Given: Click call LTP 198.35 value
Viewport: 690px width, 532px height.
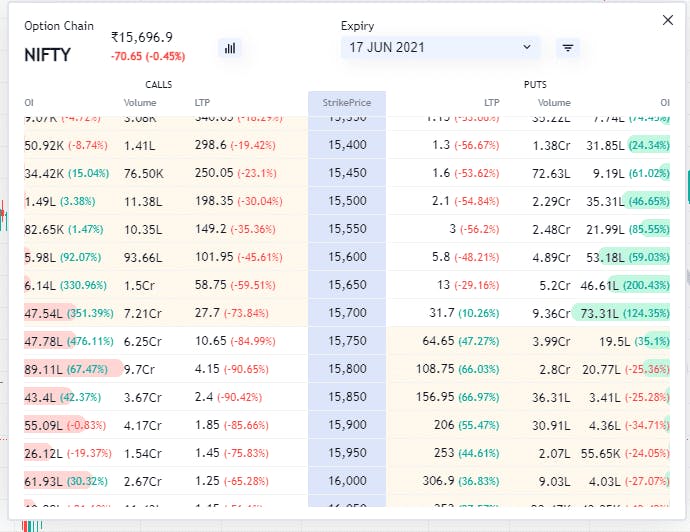Looking at the screenshot, I should (x=214, y=201).
